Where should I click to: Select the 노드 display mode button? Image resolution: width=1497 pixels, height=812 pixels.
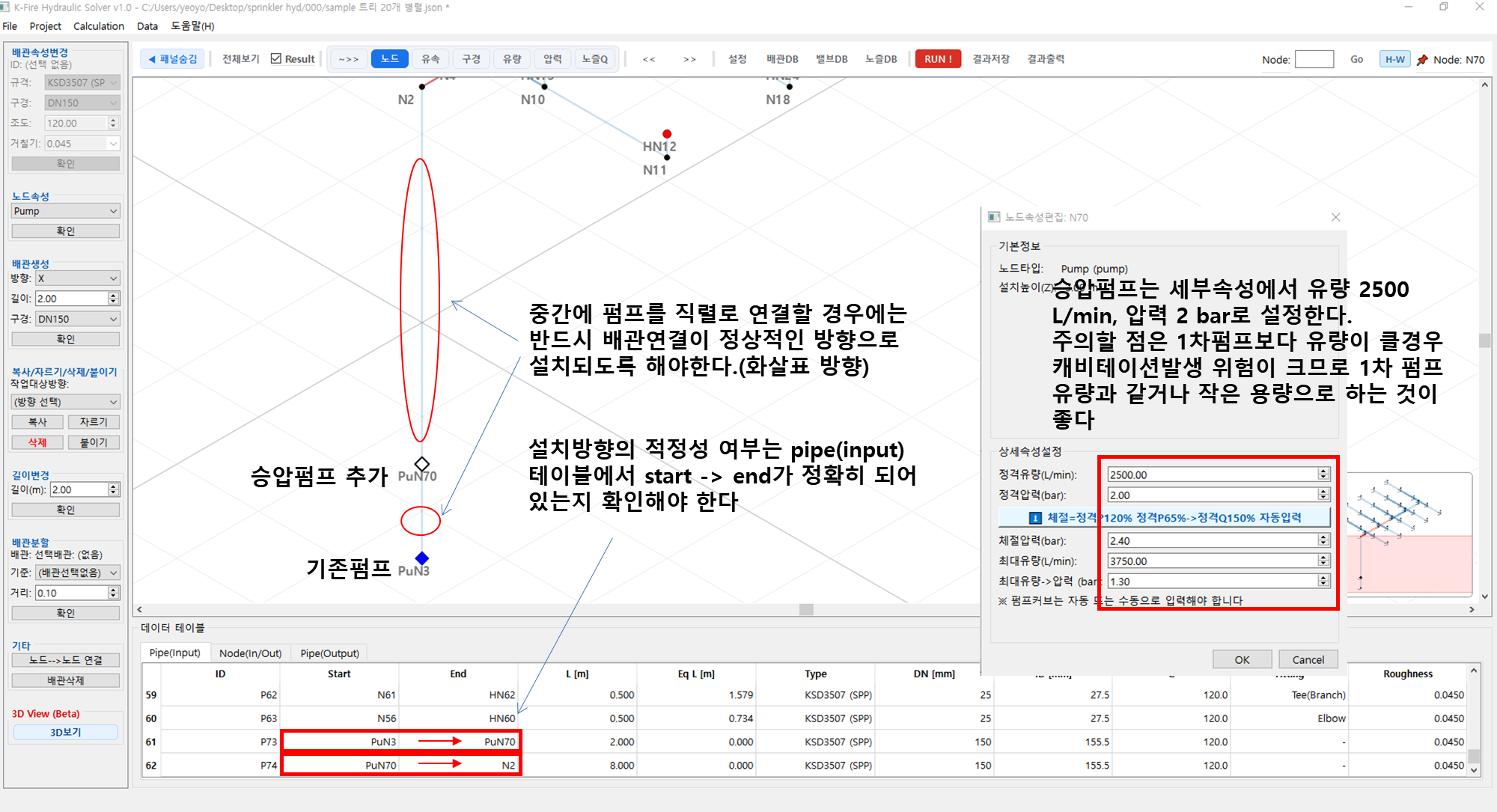click(389, 59)
